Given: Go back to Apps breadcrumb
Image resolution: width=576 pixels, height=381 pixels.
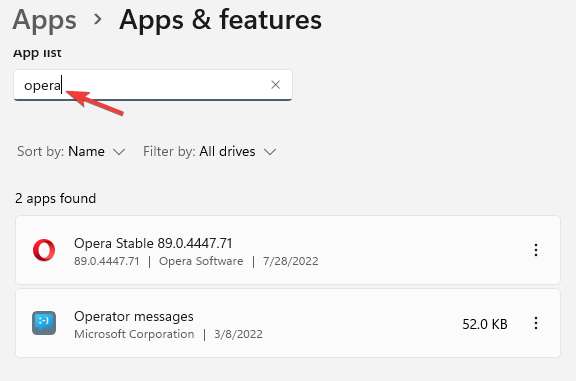Looking at the screenshot, I should [x=44, y=19].
